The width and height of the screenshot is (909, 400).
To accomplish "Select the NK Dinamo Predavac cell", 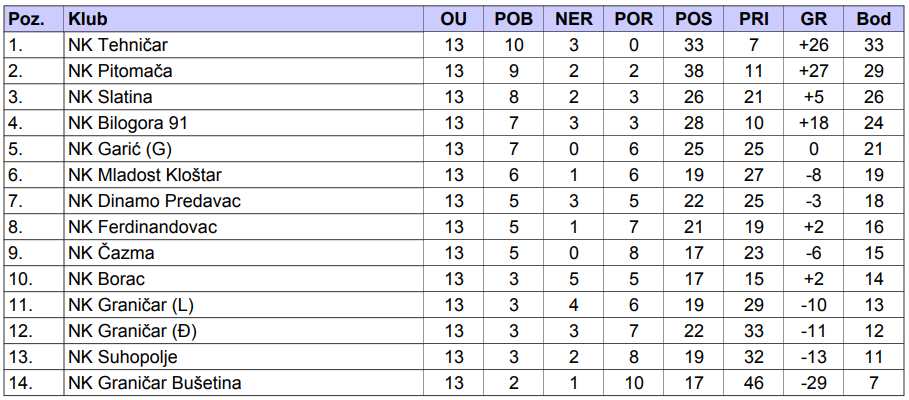I will (155, 201).
